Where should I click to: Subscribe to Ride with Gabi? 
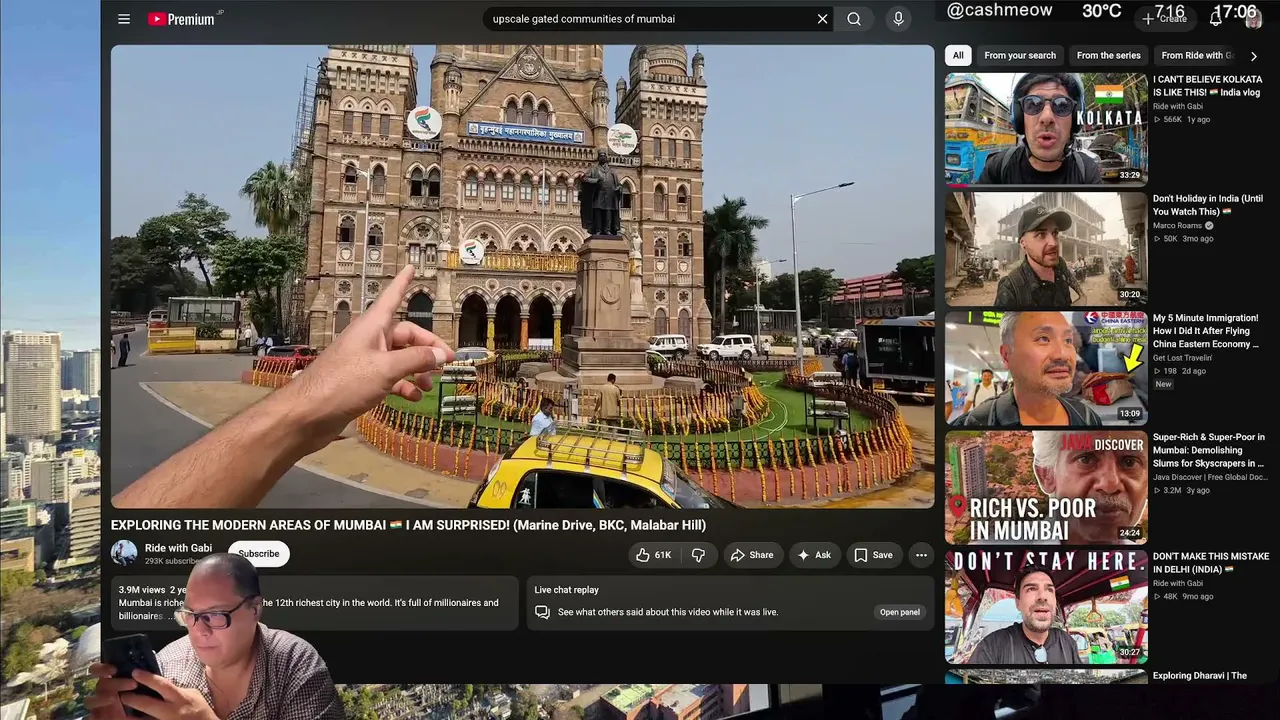click(x=258, y=554)
